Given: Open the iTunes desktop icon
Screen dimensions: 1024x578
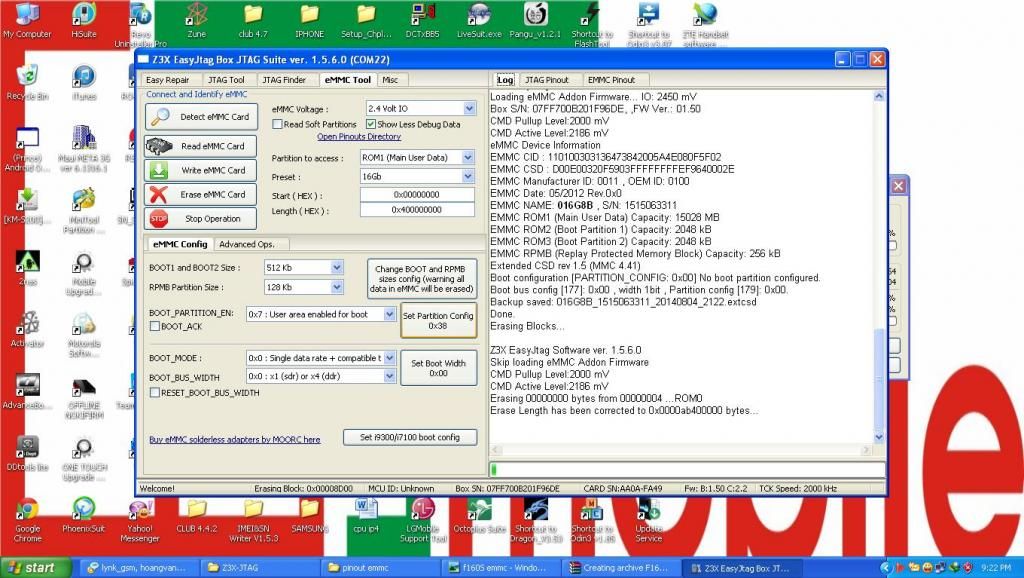Looking at the screenshot, I should pyautogui.click(x=84, y=83).
